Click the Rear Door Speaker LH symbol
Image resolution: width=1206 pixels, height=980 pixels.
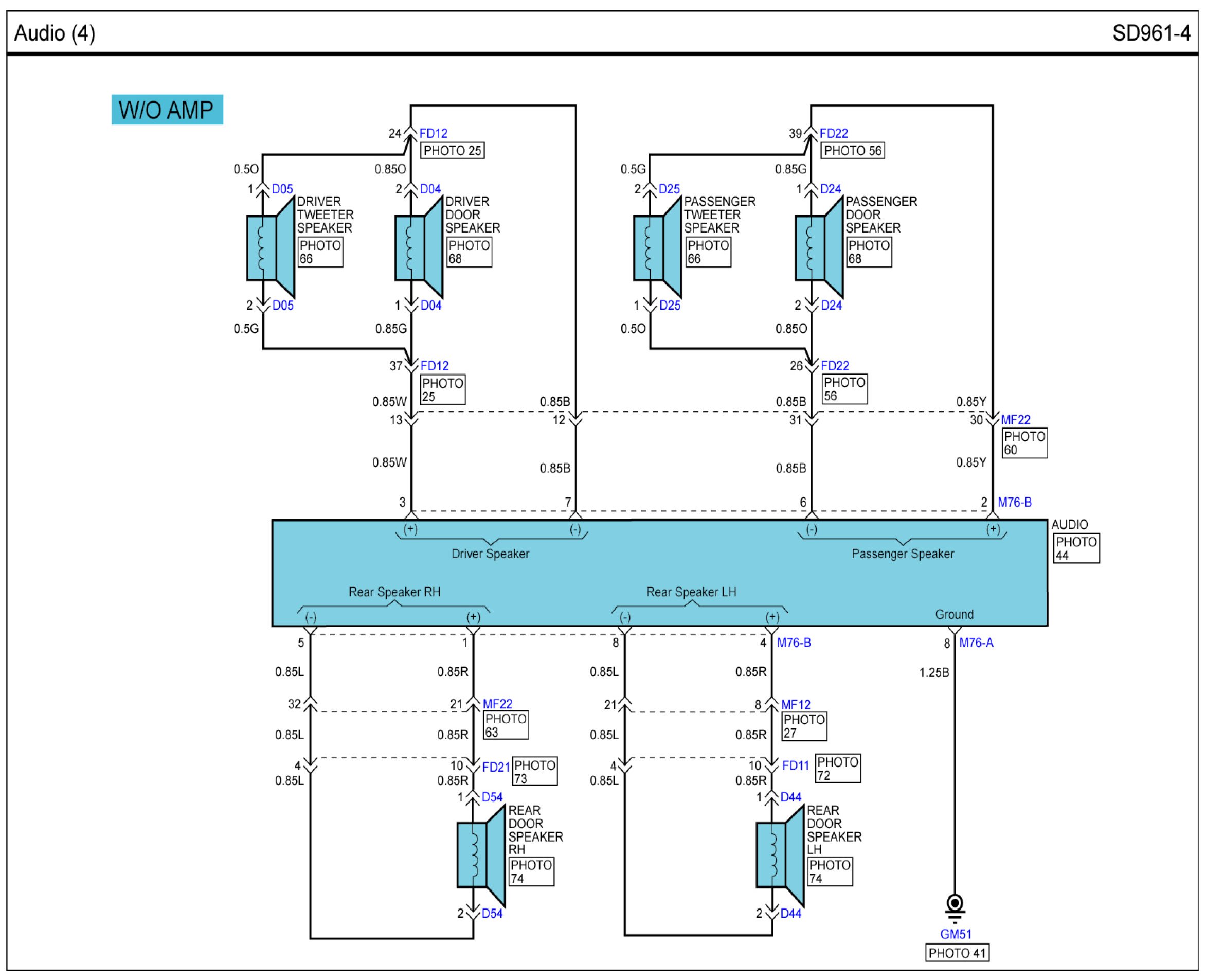(779, 855)
